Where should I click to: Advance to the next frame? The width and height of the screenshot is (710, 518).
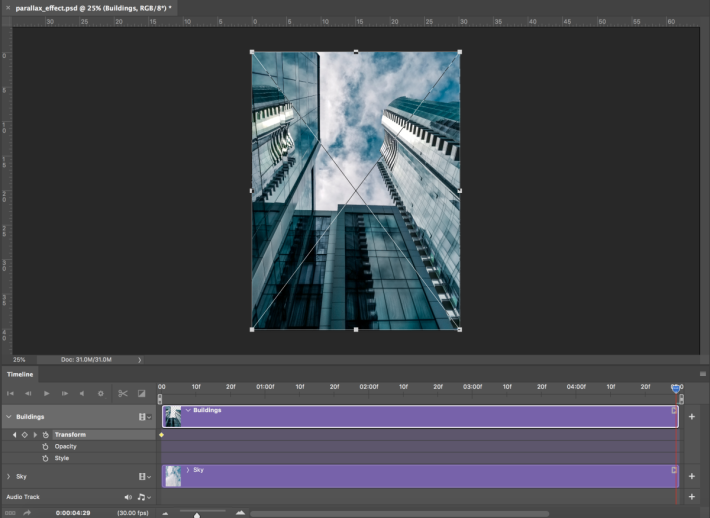(x=64, y=393)
